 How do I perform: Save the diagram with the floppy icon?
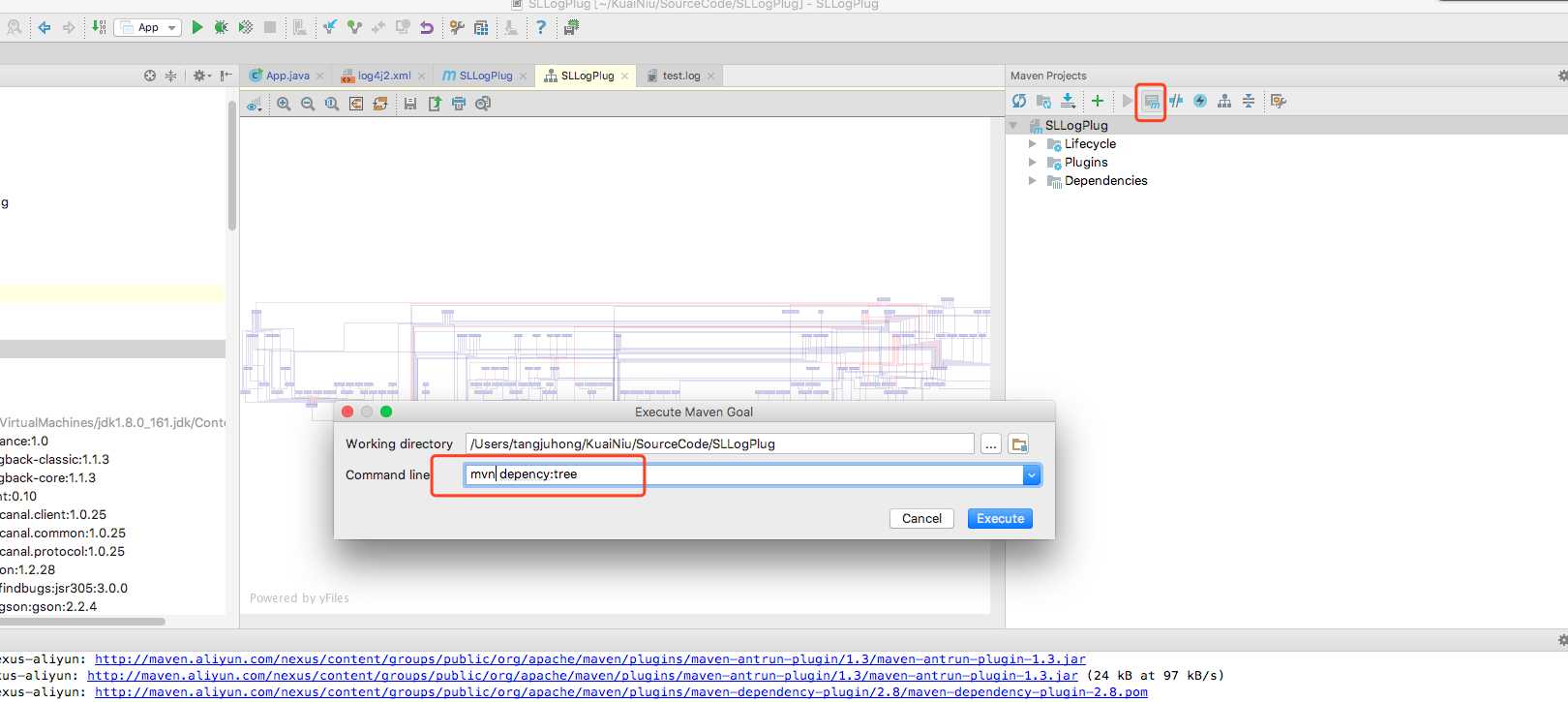click(x=410, y=104)
